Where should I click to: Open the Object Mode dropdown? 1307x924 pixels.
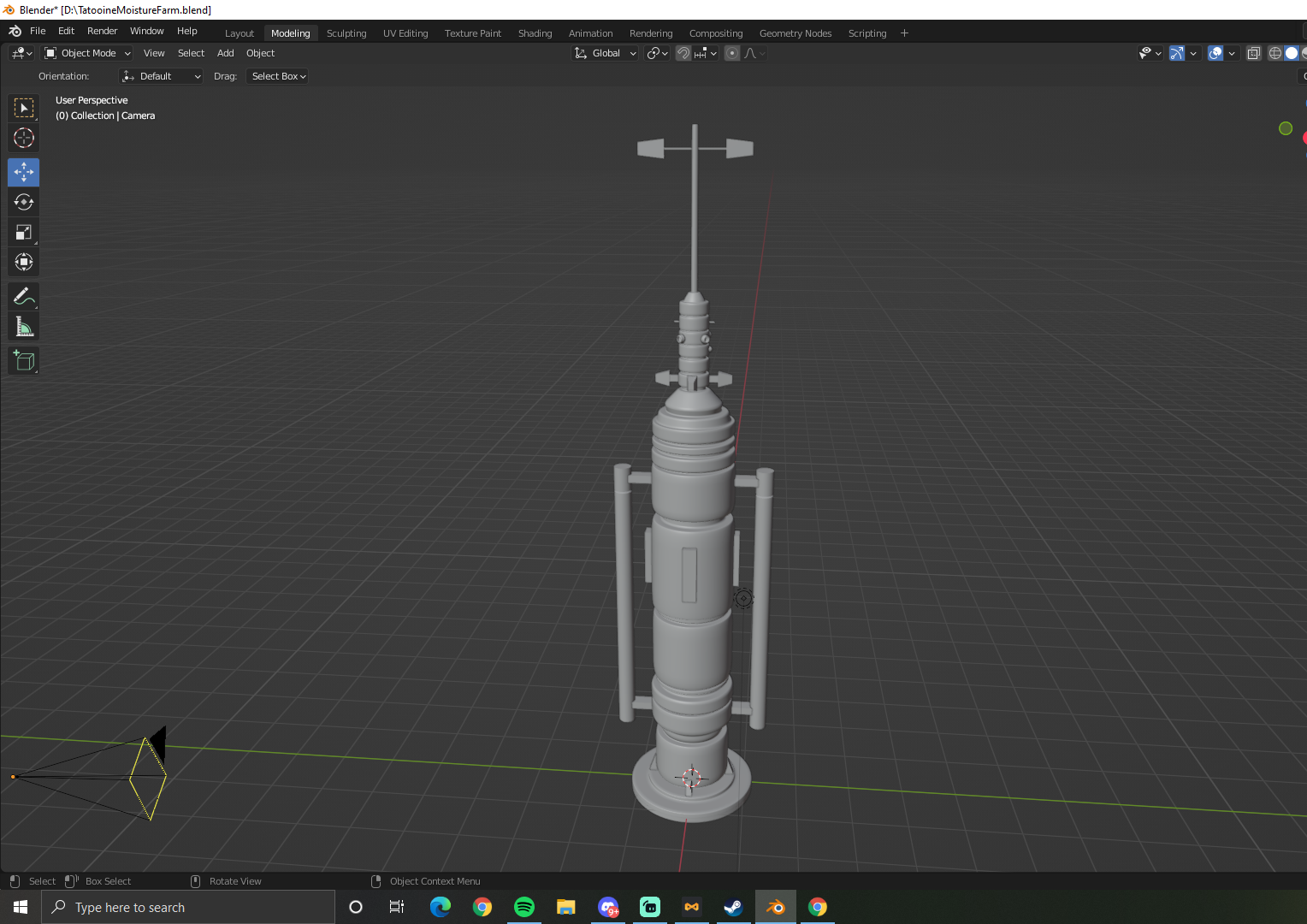pyautogui.click(x=88, y=53)
